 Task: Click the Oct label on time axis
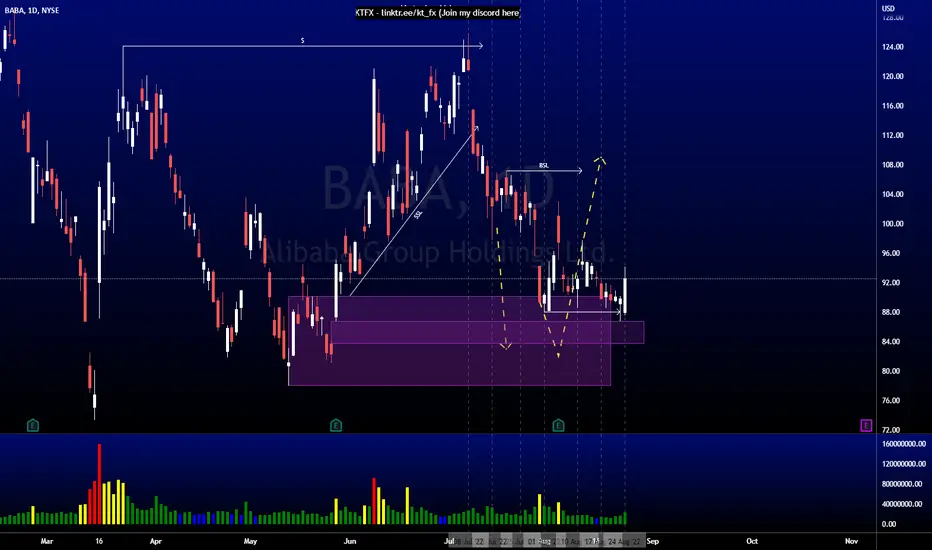(752, 541)
